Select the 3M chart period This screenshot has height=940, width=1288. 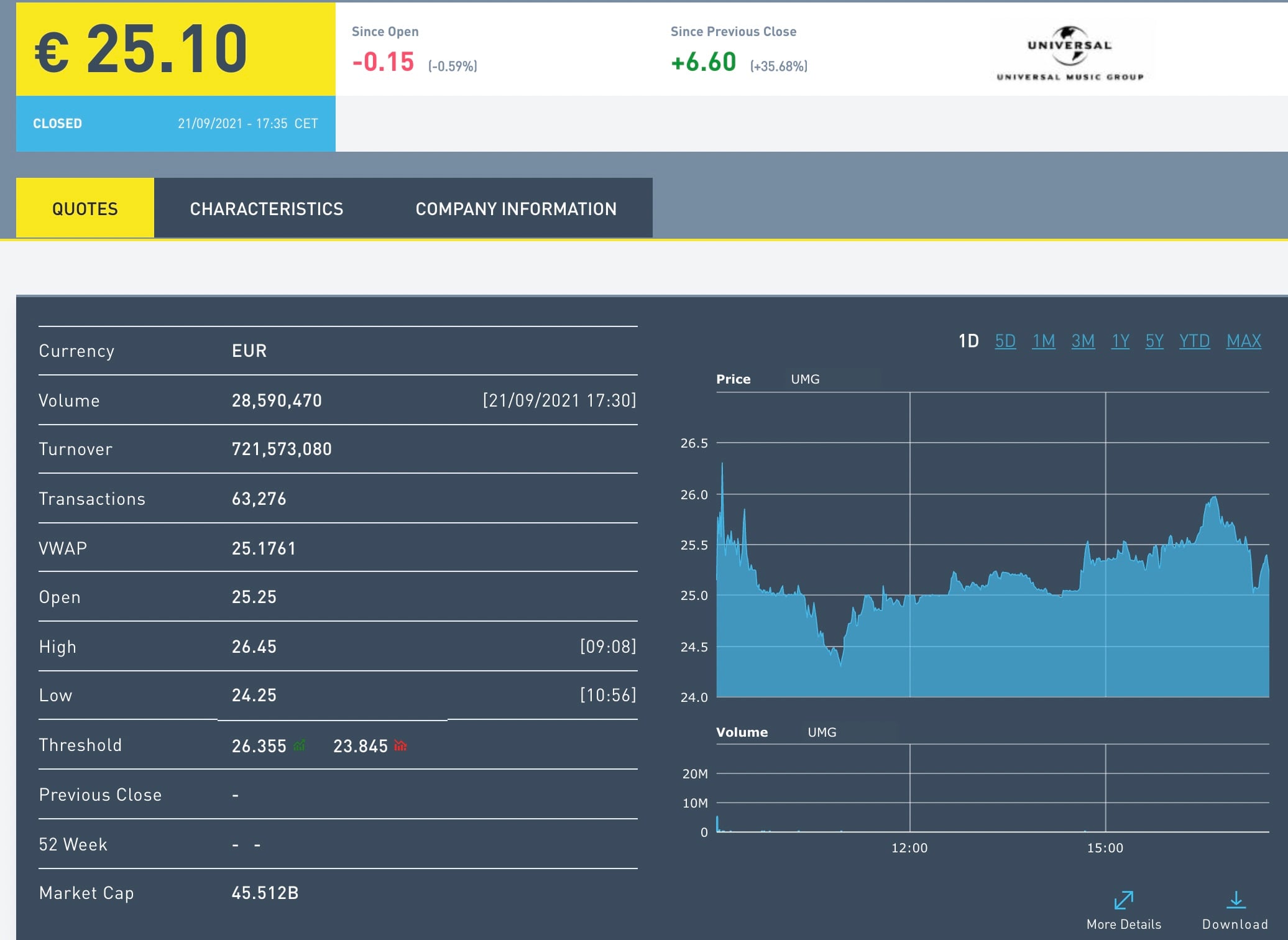tap(1083, 341)
